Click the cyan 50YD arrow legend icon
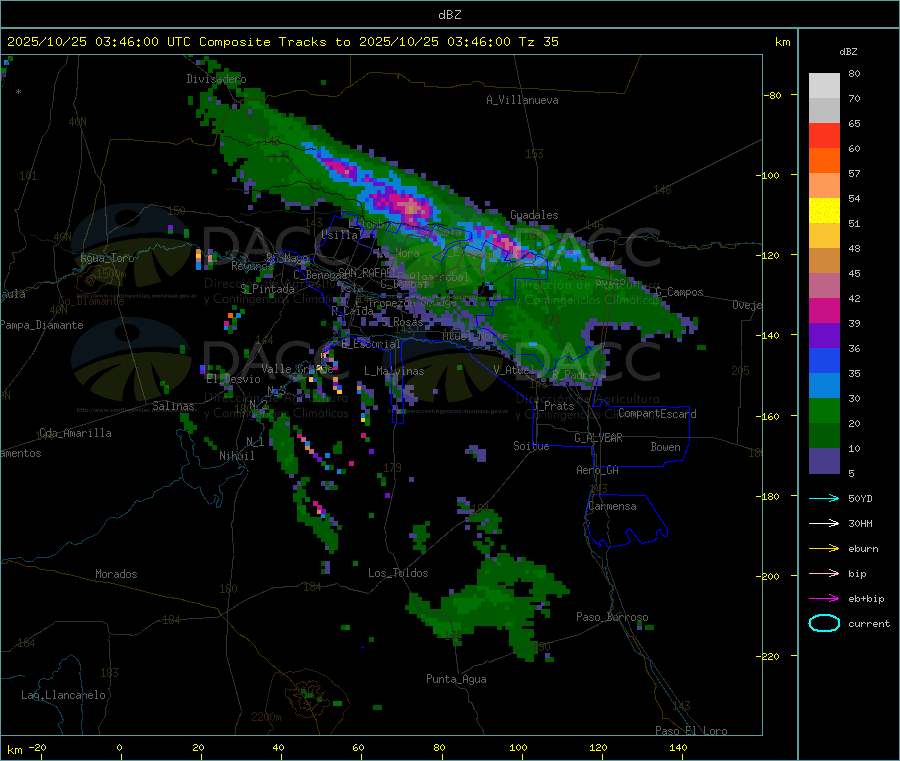The height and width of the screenshot is (761, 900). (x=824, y=498)
